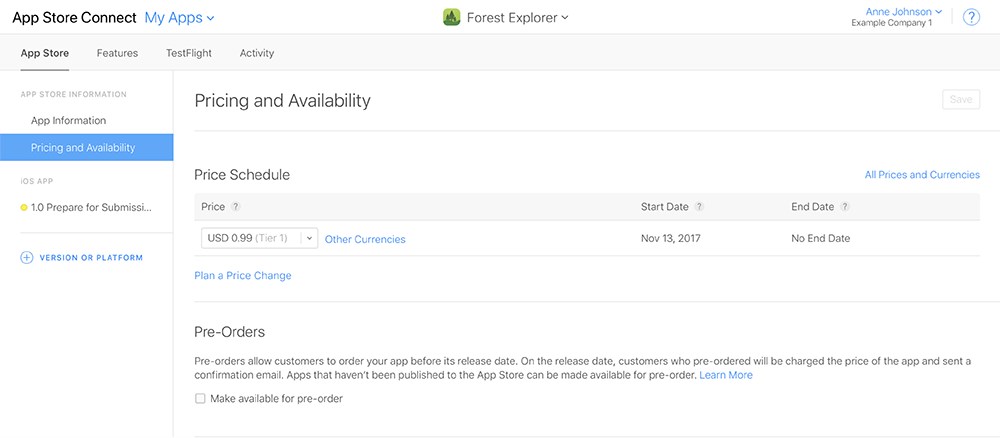Open the All Prices and Currencies link
This screenshot has height=438, width=1000.
pos(922,175)
